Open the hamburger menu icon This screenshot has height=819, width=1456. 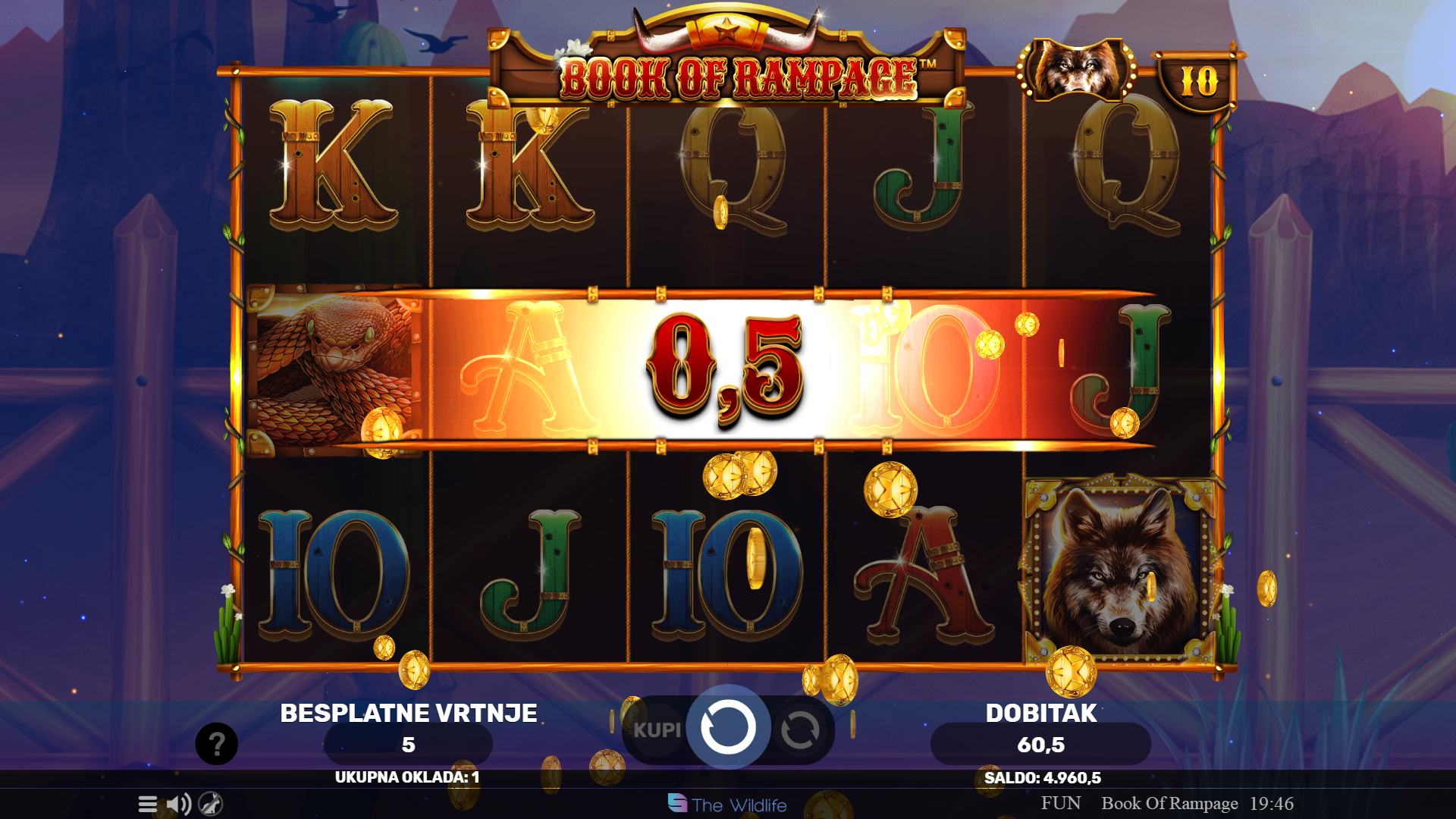148,804
